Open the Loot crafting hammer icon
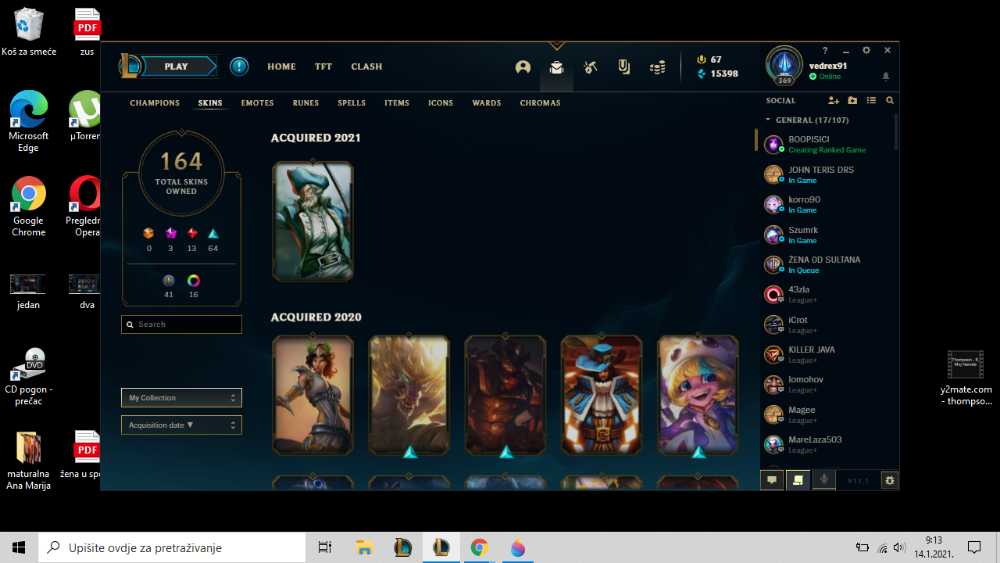Screen dimensions: 1000x563 pyautogui.click(x=590, y=67)
